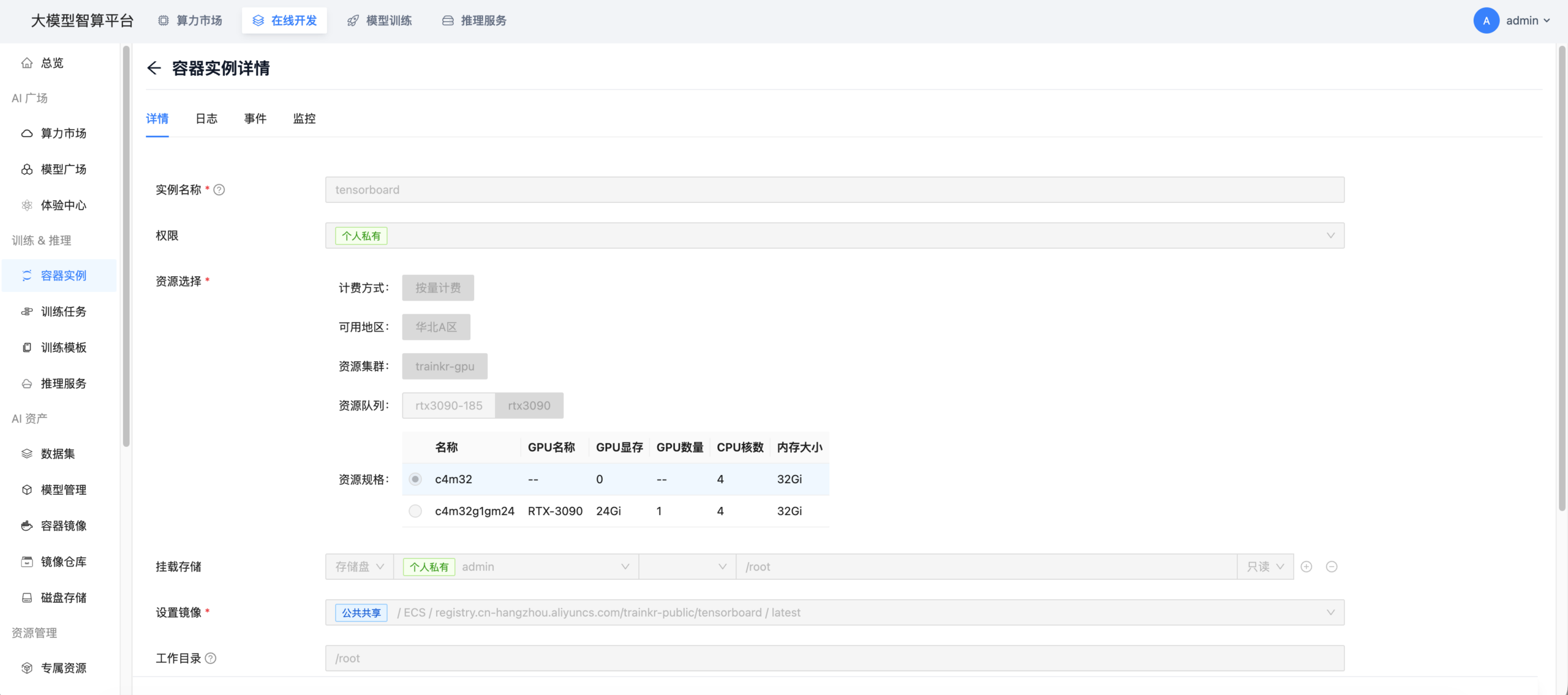1568x695 pixels.
Task: Click help icon next to 实例名称
Action: coord(219,190)
